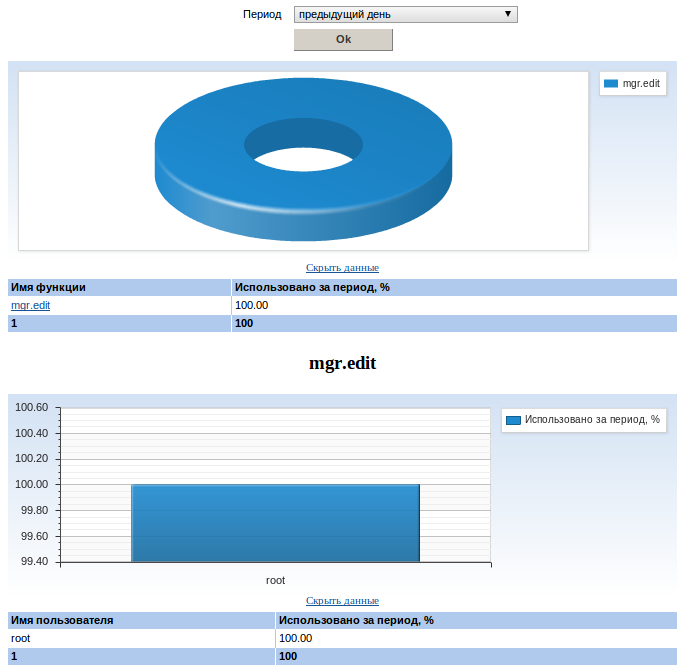Click the bar chart legend color swatch

[x=514, y=420]
